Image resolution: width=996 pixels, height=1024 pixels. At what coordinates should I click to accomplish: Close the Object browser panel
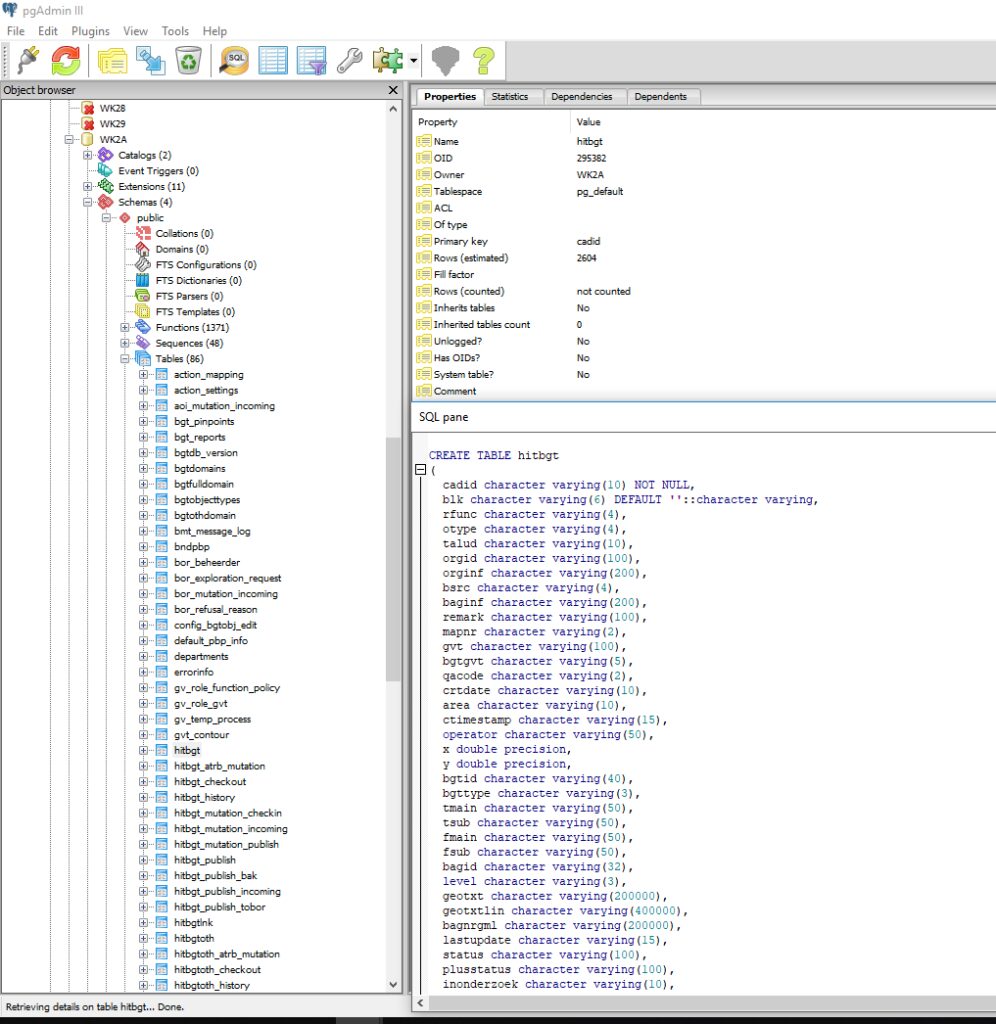tap(393, 90)
